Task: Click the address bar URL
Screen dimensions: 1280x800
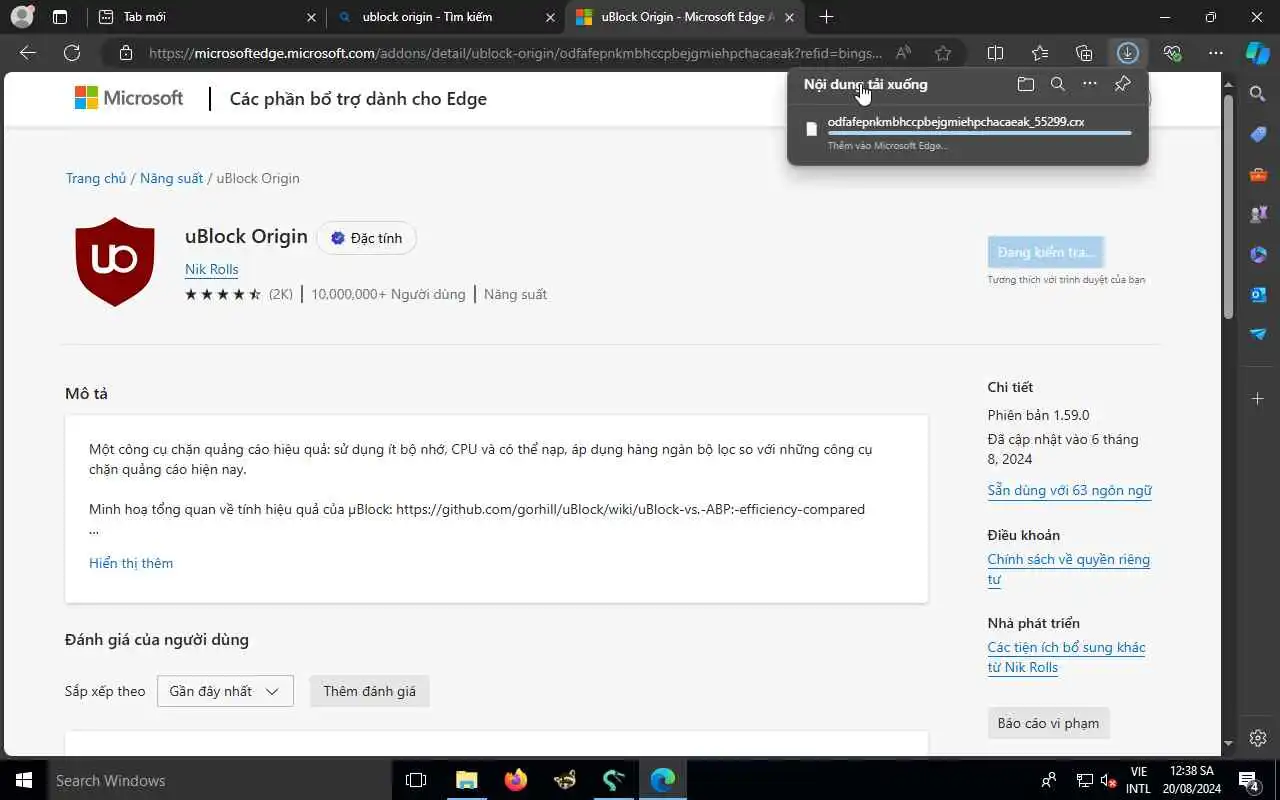Action: (x=515, y=53)
